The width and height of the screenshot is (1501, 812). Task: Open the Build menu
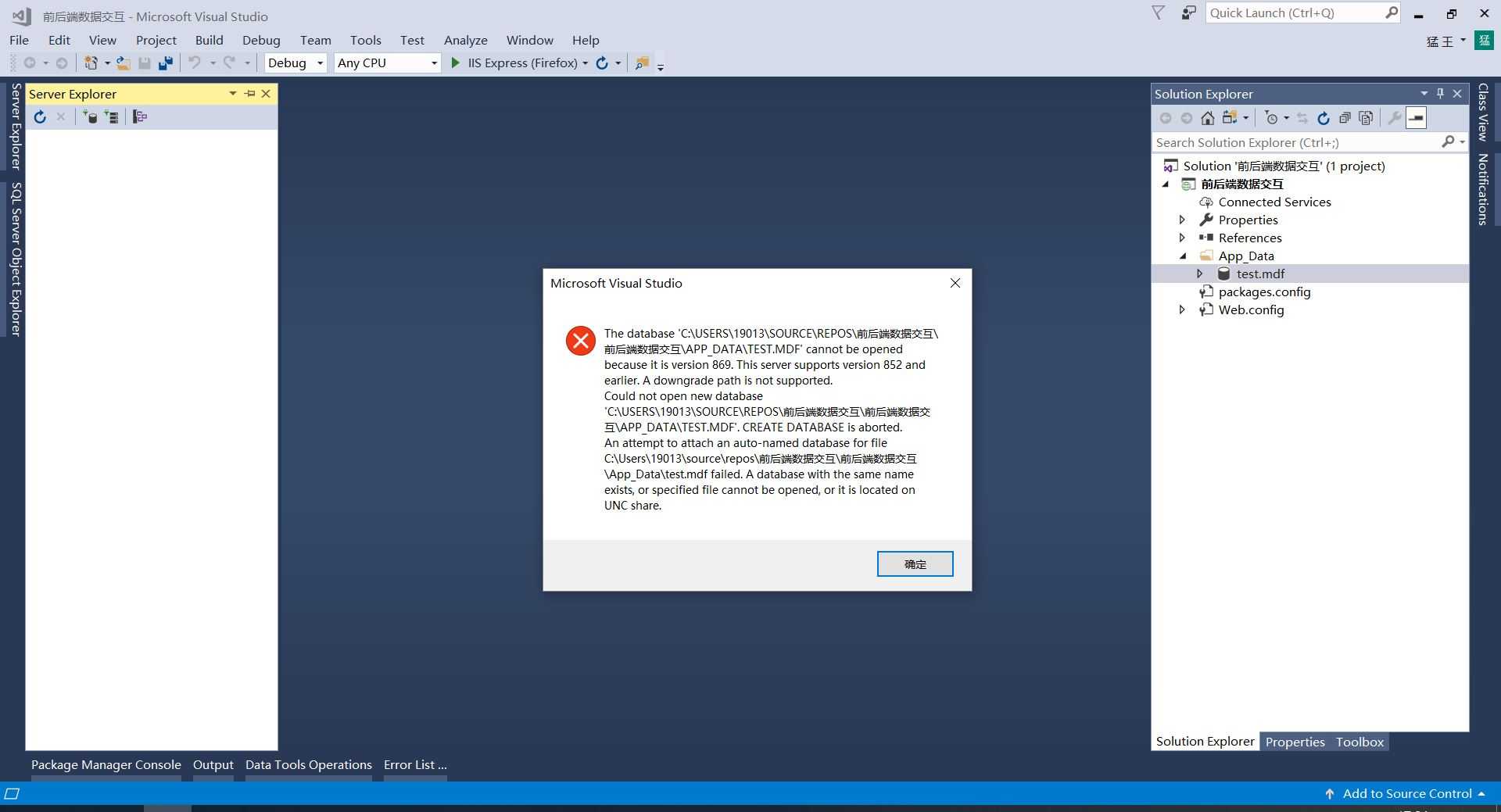pos(210,40)
